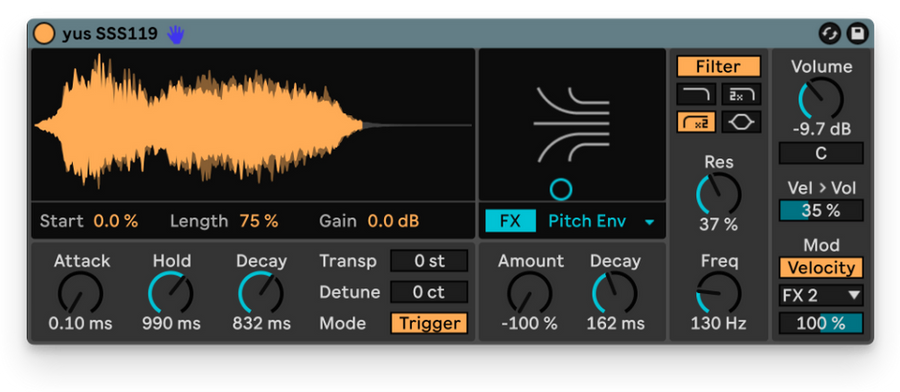Click the Mode label
This screenshot has height=392, width=900.
pyautogui.click(x=343, y=323)
